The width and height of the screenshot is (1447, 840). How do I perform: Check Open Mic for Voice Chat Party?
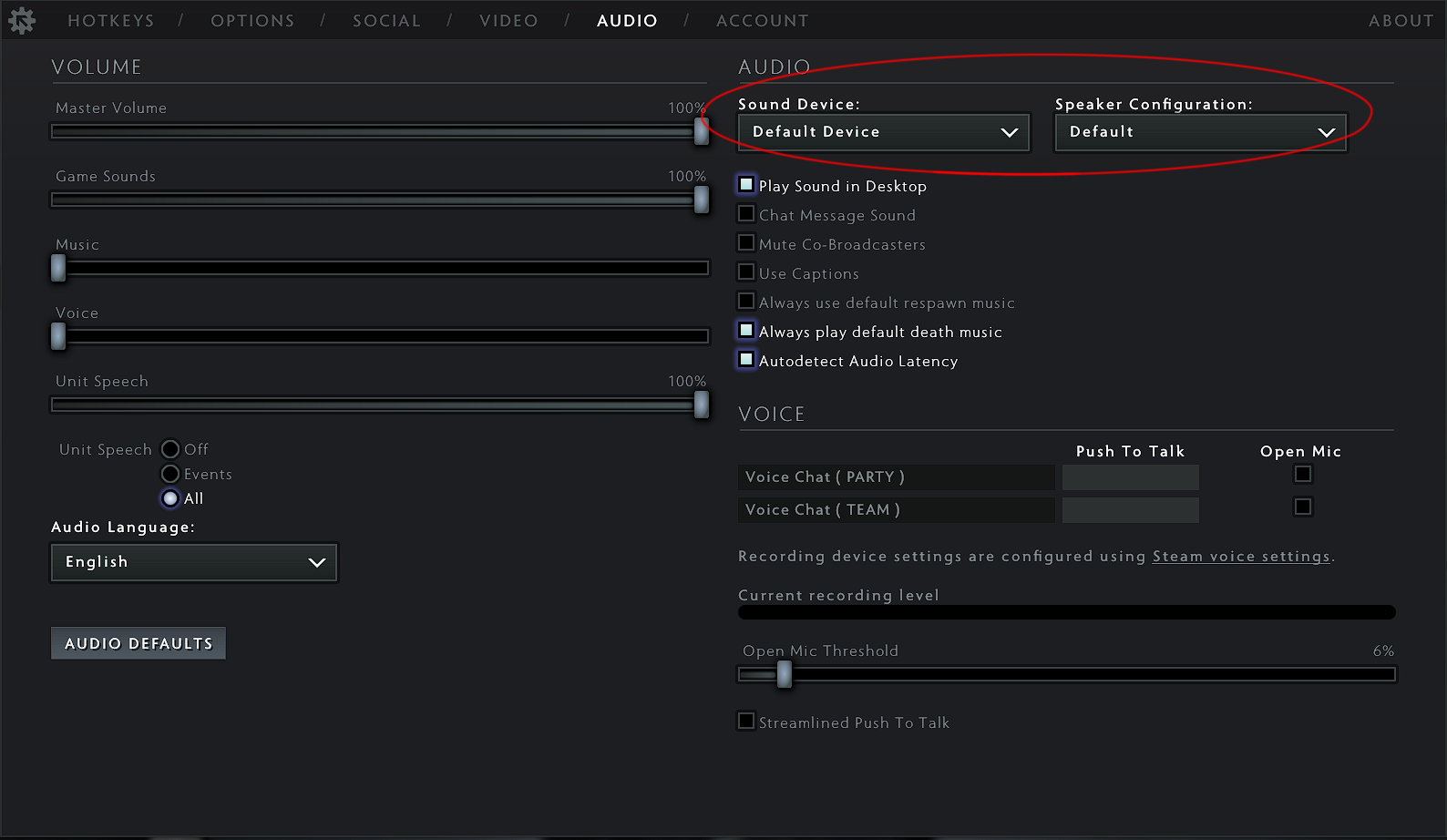coord(1303,474)
